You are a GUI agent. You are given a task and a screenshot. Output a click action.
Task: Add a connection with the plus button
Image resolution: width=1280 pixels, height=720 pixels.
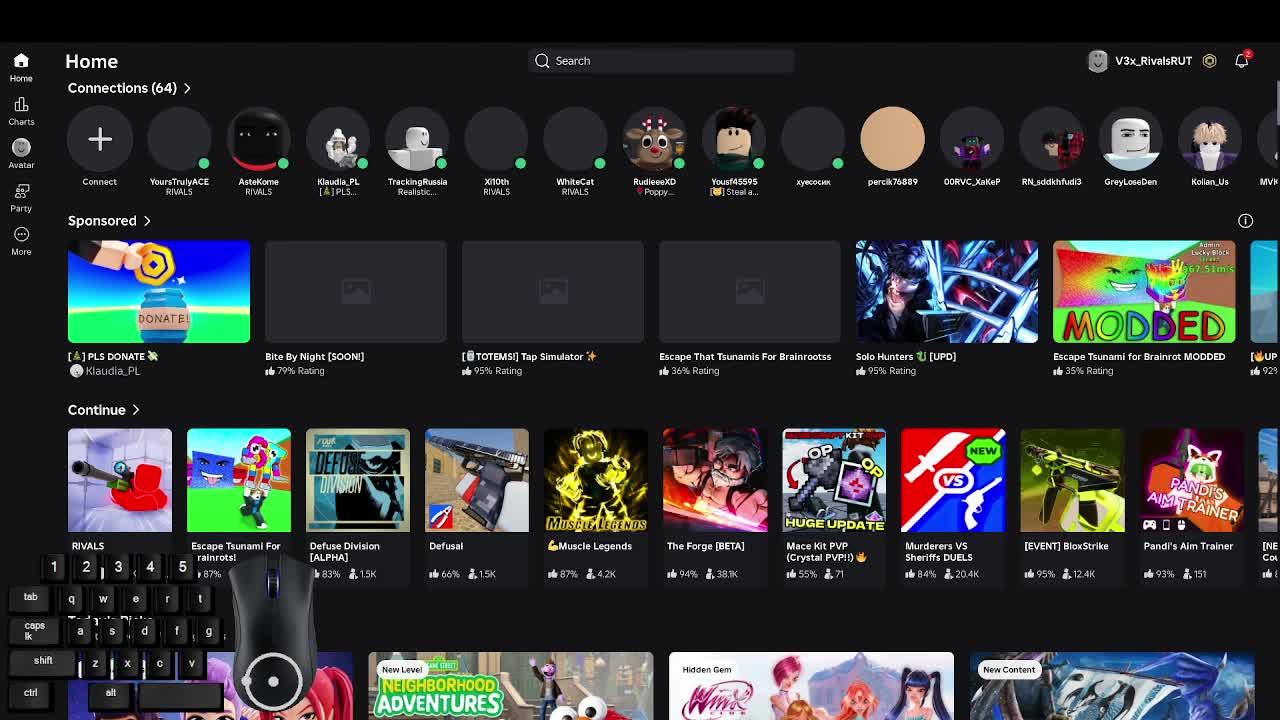100,139
